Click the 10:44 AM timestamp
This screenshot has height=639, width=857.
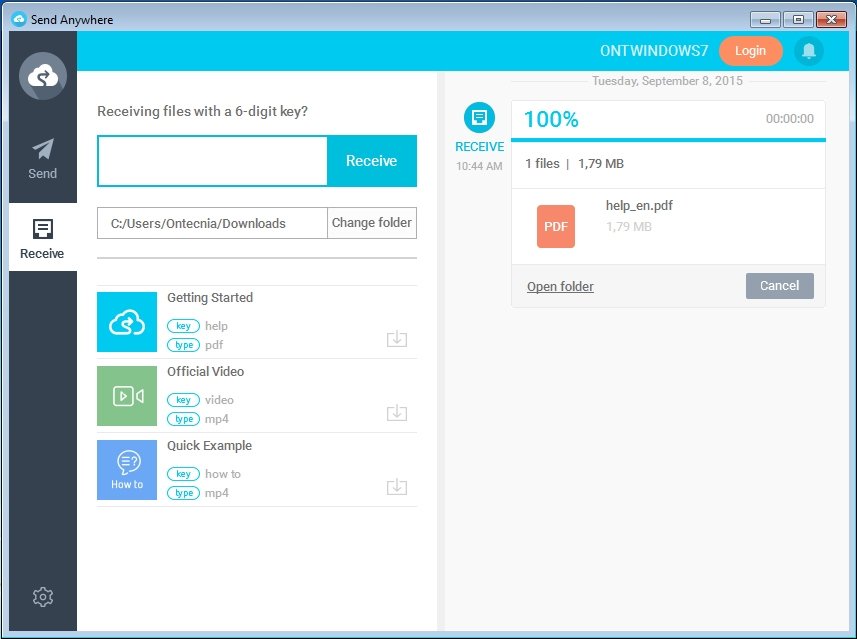click(x=479, y=166)
